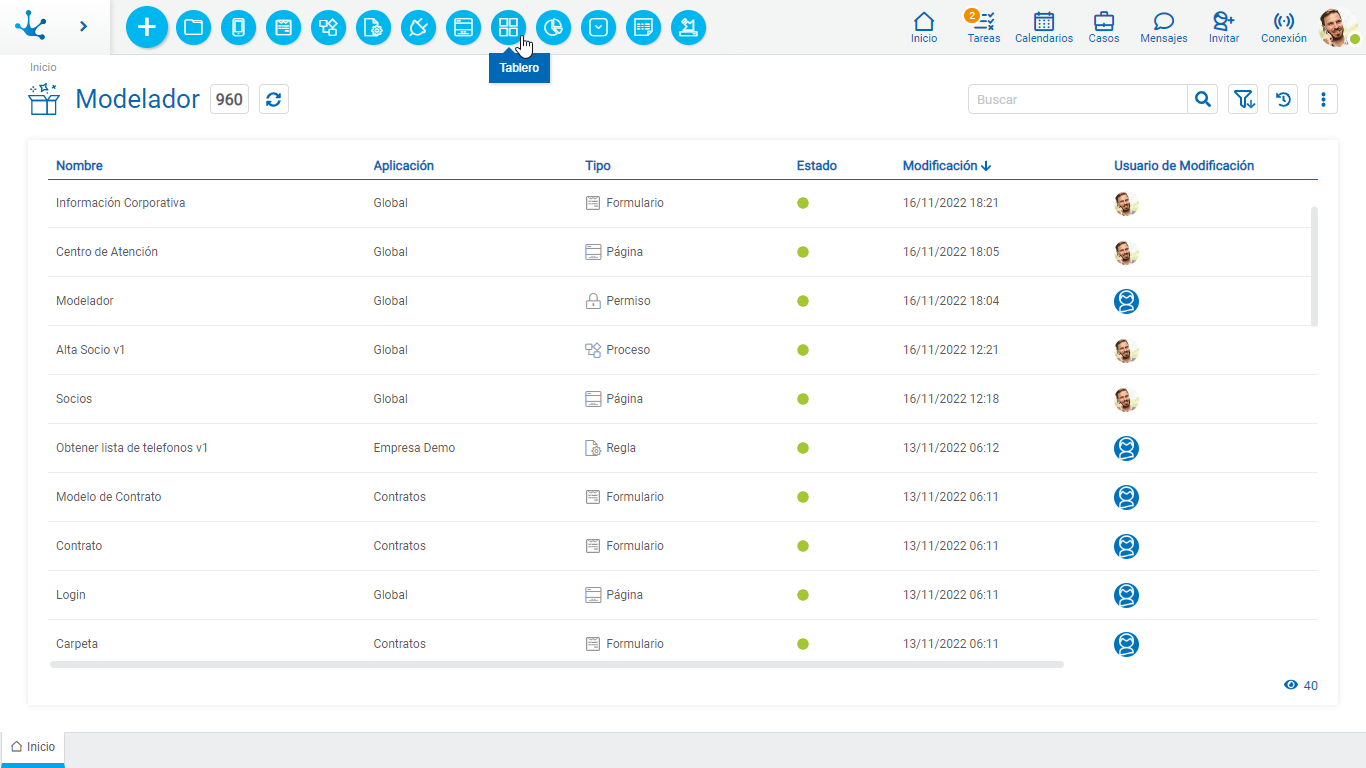
Task: Click the plus create-new button
Action: click(147, 27)
